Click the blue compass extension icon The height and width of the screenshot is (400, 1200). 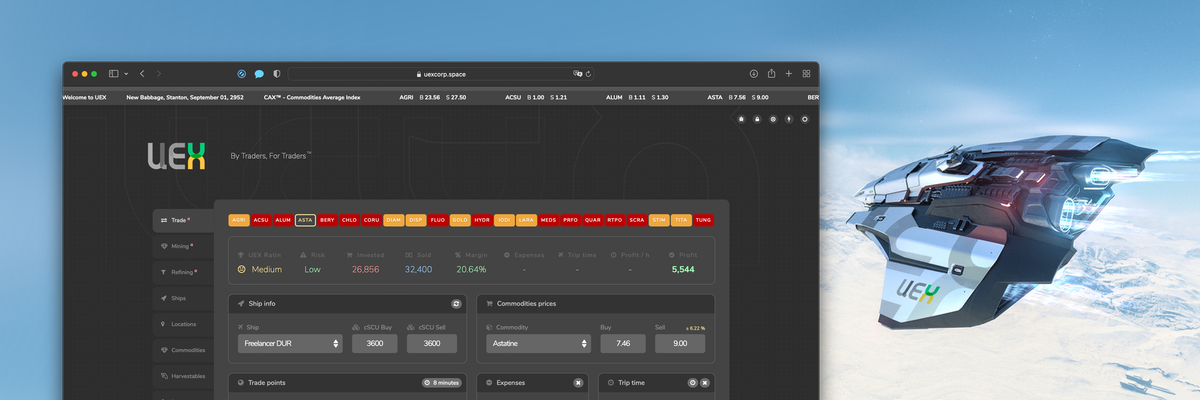(x=242, y=74)
